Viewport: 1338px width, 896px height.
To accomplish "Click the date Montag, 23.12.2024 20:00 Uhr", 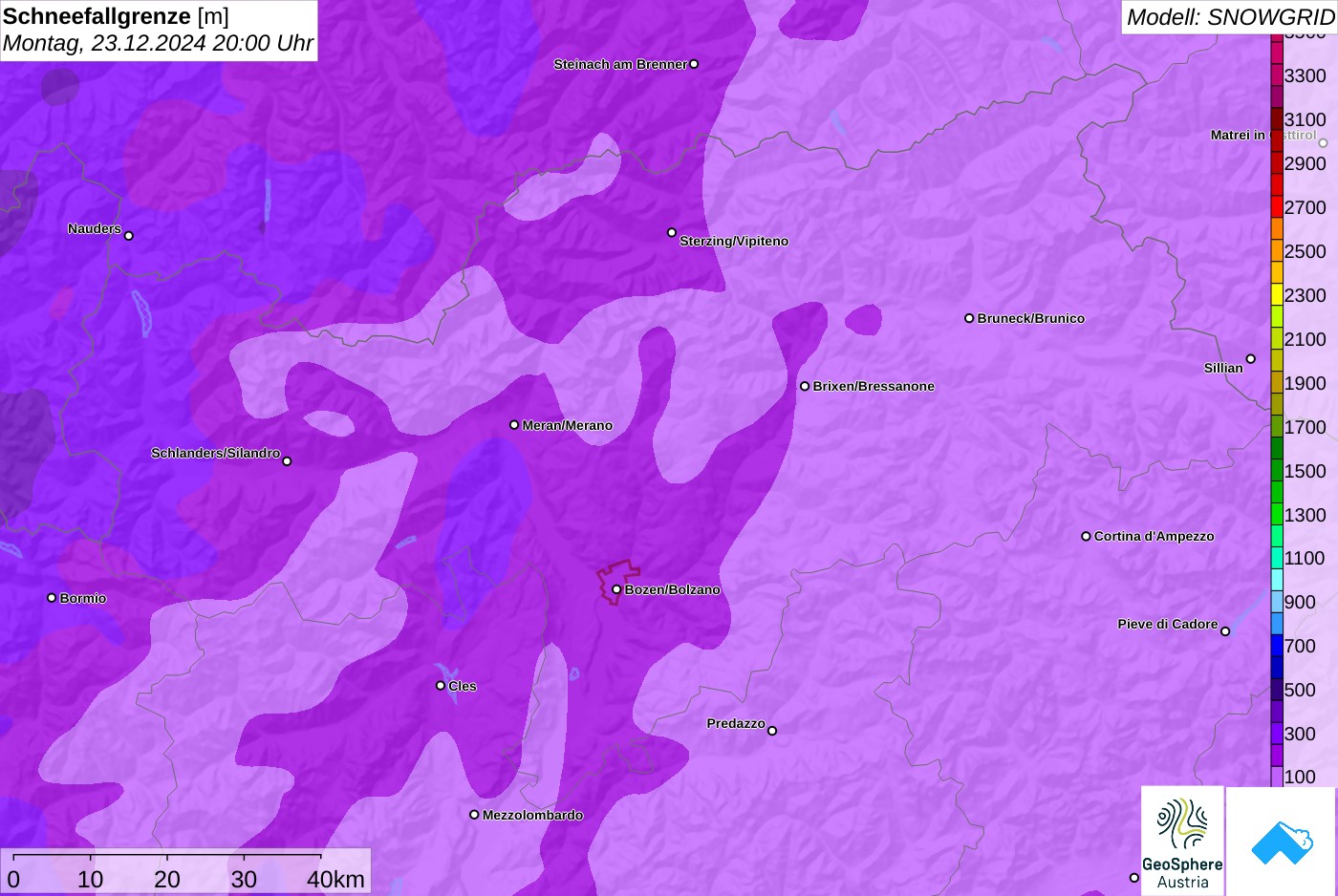I will tap(158, 43).
